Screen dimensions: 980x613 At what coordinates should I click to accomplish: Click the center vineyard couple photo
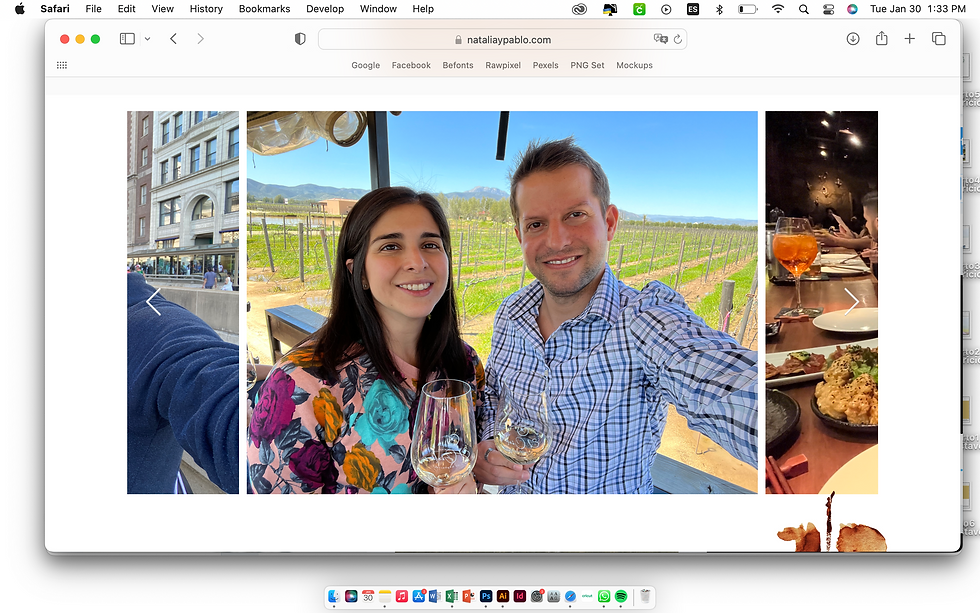click(502, 302)
